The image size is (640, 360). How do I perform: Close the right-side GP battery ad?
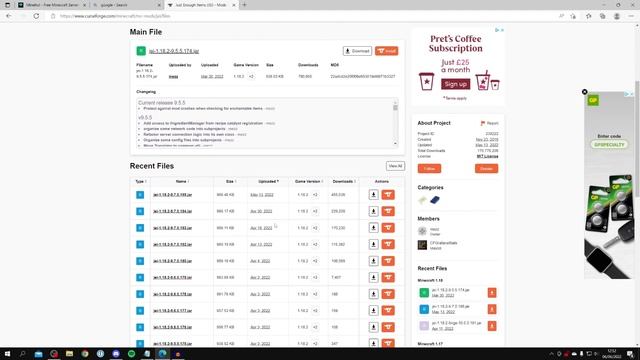coord(584,92)
